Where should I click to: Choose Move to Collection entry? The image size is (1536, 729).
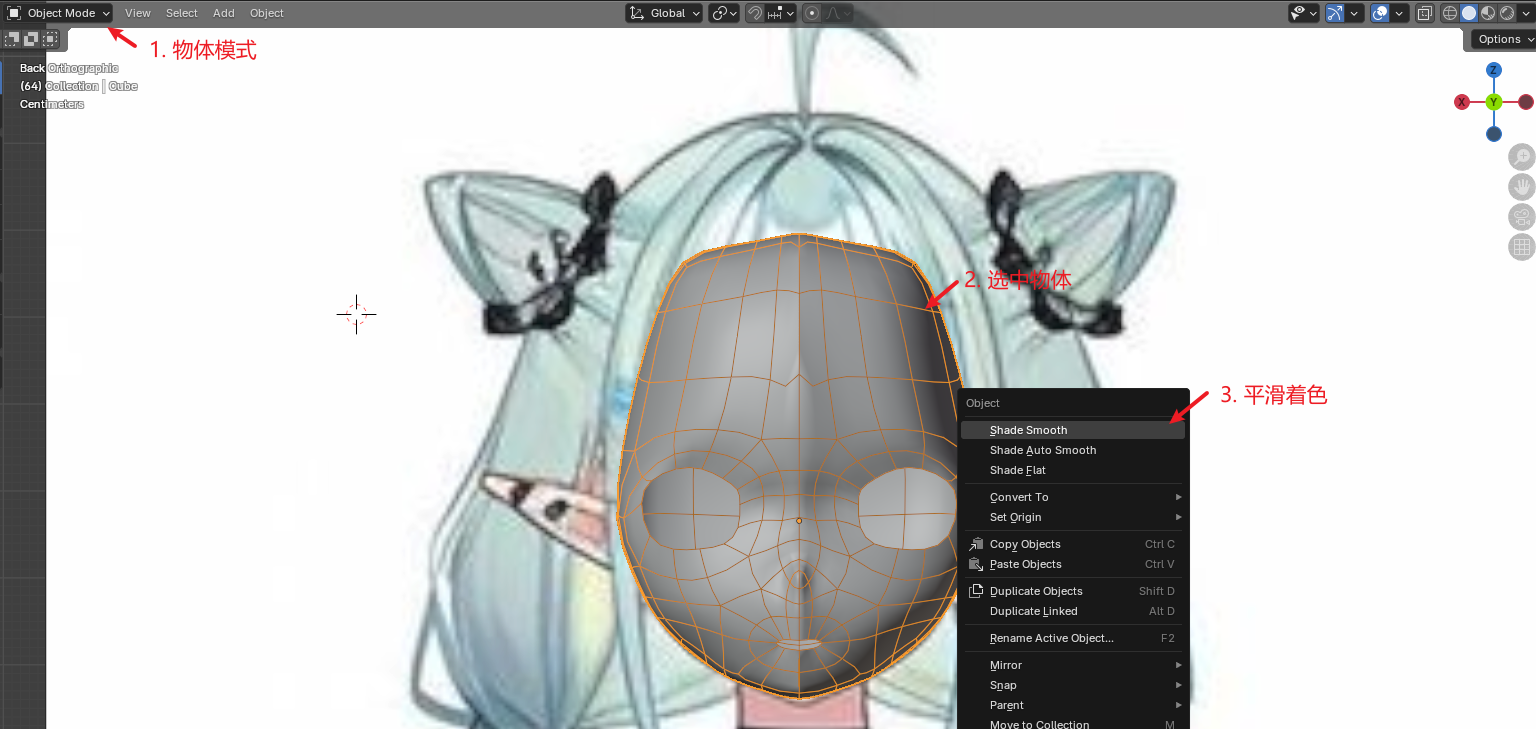point(1072,724)
